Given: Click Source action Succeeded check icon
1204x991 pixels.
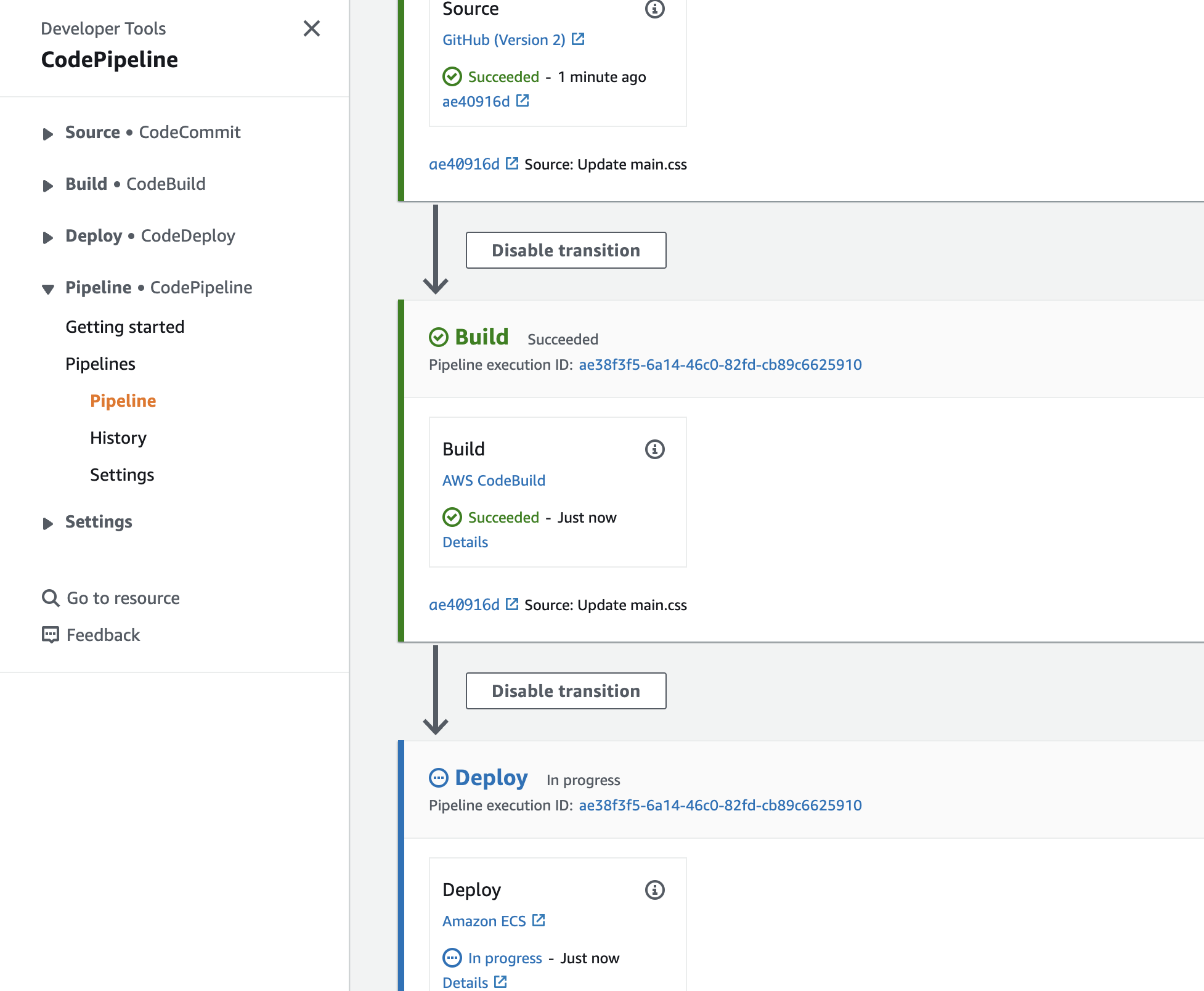Looking at the screenshot, I should click(x=452, y=76).
